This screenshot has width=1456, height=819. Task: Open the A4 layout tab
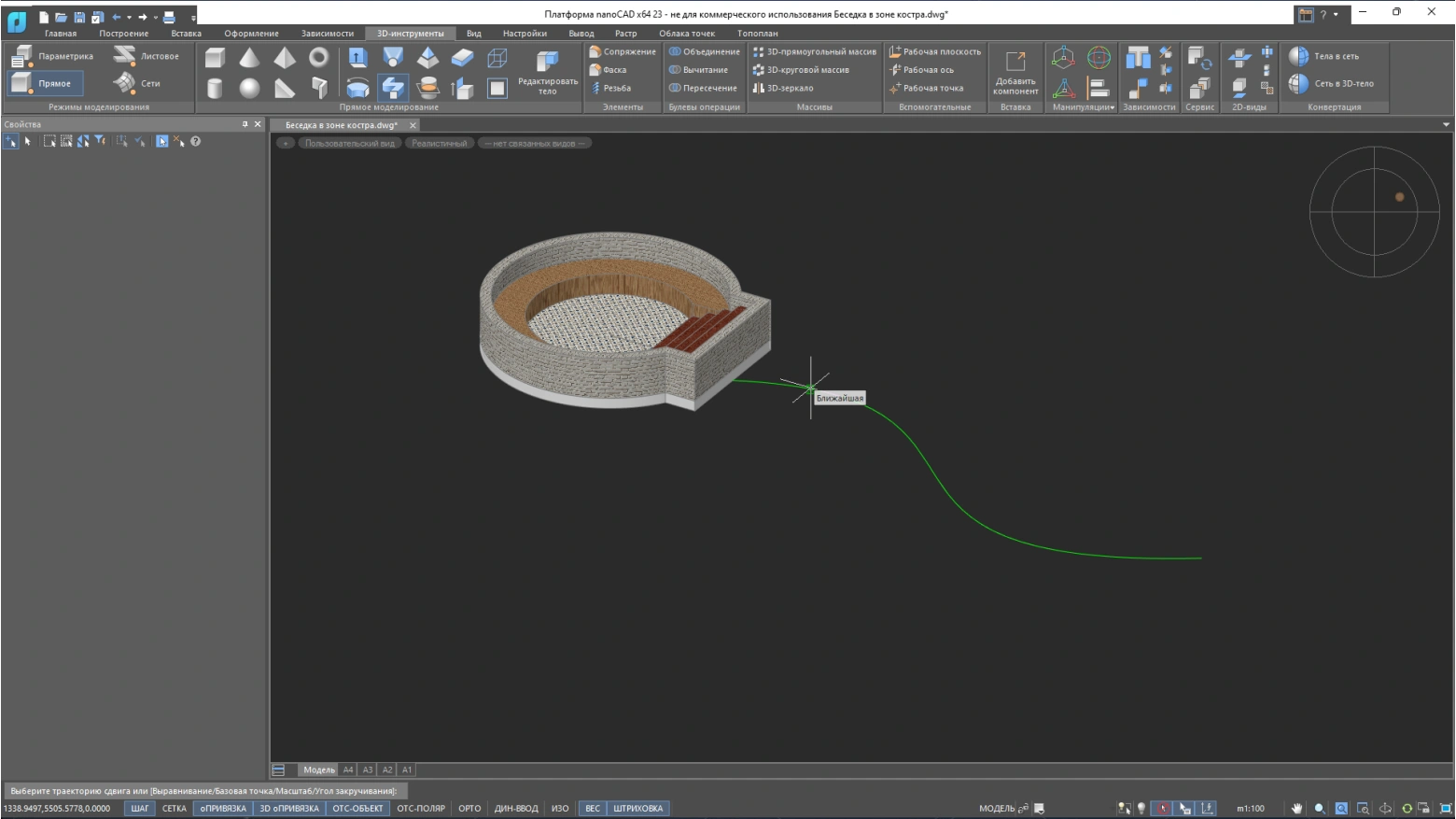click(x=348, y=770)
